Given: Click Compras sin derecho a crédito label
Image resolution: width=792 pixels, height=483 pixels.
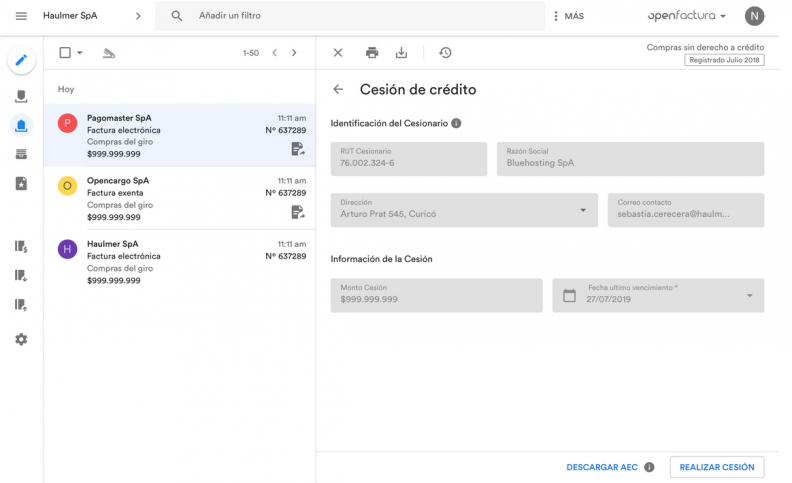Looking at the screenshot, I should 705,47.
